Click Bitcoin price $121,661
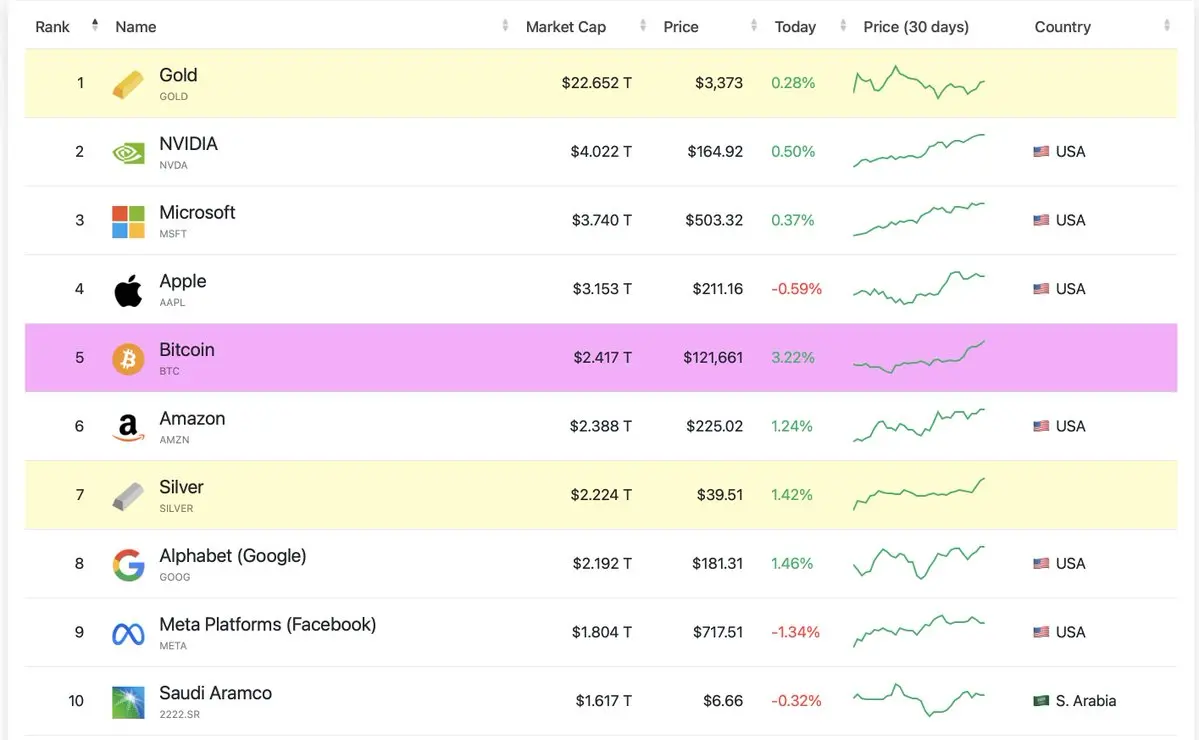 click(713, 357)
